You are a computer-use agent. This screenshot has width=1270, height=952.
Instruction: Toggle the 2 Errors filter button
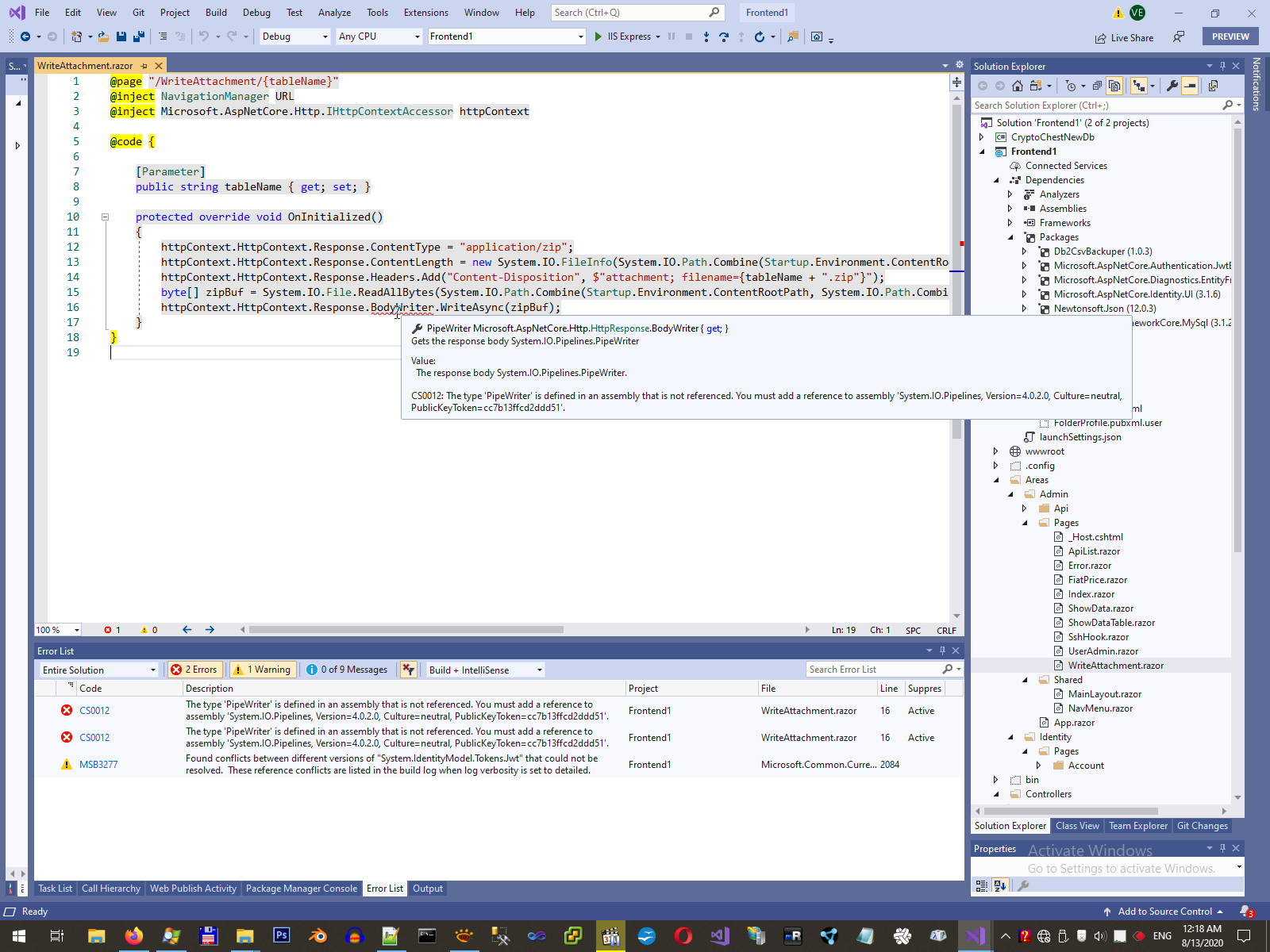pyautogui.click(x=194, y=670)
